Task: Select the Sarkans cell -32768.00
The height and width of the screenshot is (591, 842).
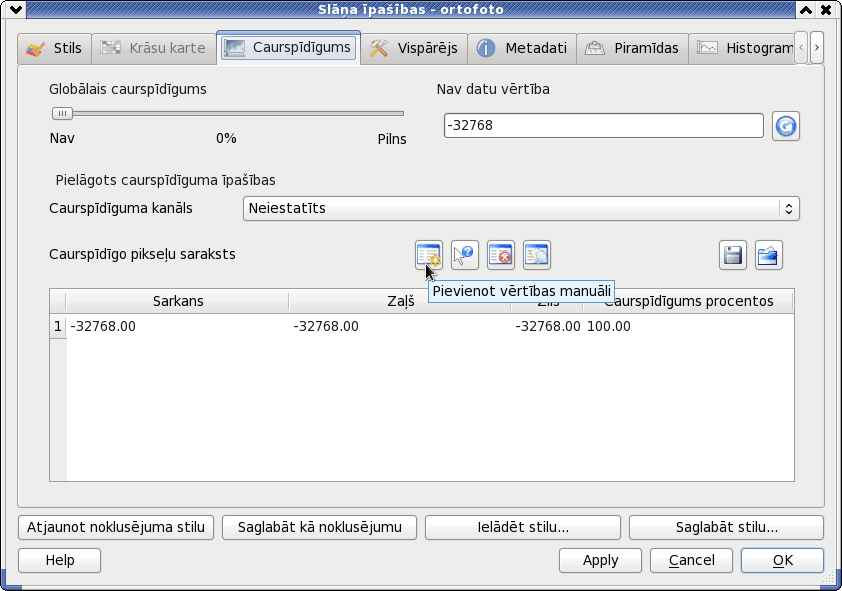Action: tap(178, 326)
